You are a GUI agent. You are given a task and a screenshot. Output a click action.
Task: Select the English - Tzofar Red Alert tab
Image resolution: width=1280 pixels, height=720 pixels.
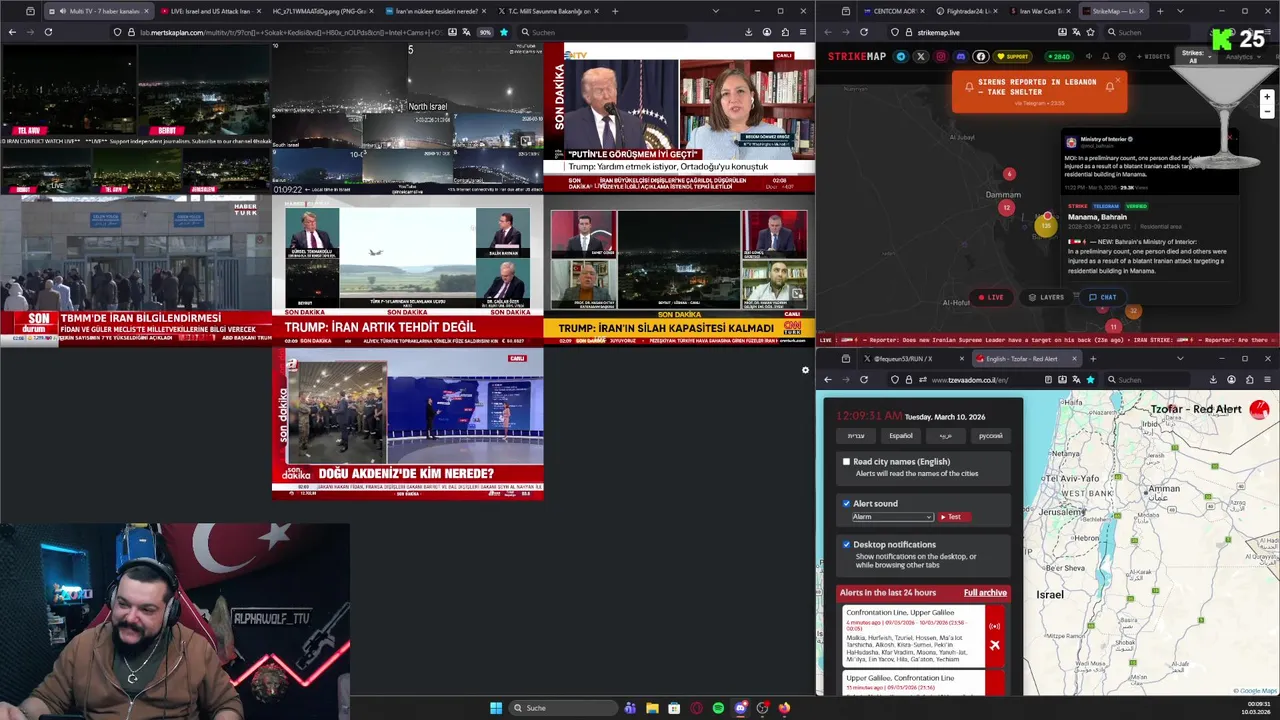coord(1025,358)
